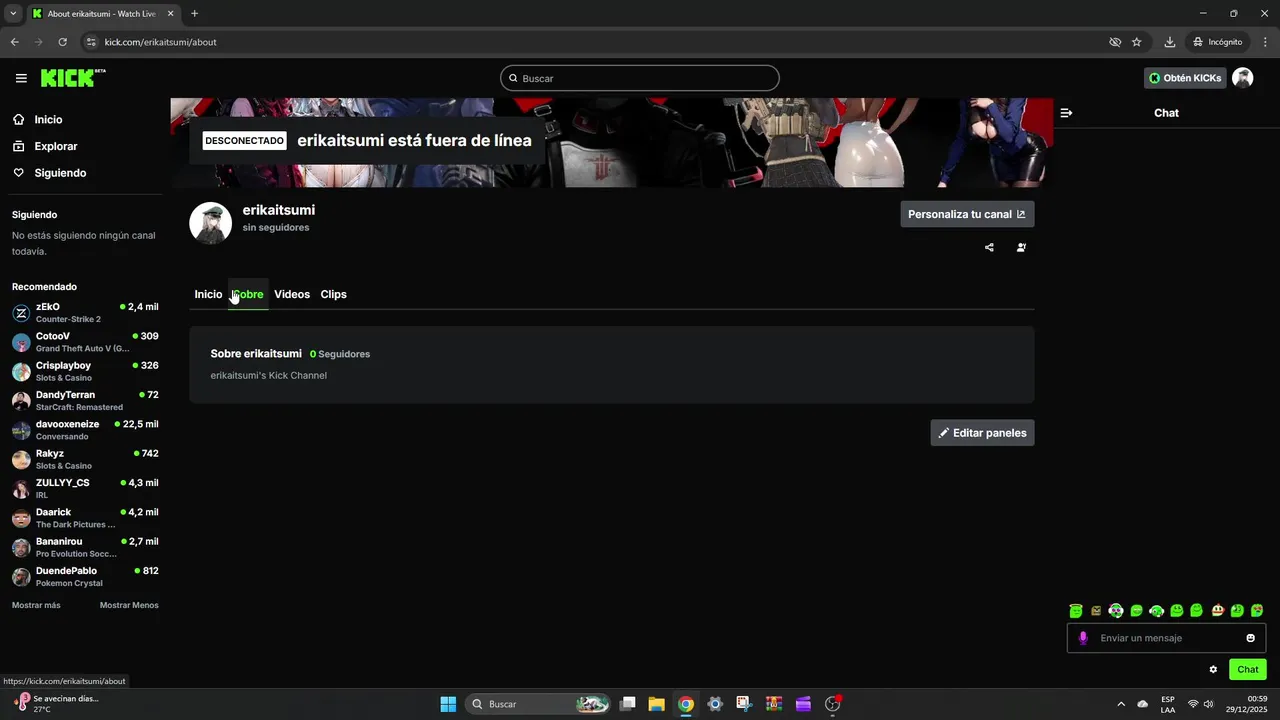Switch to the Clips tab

point(333,294)
